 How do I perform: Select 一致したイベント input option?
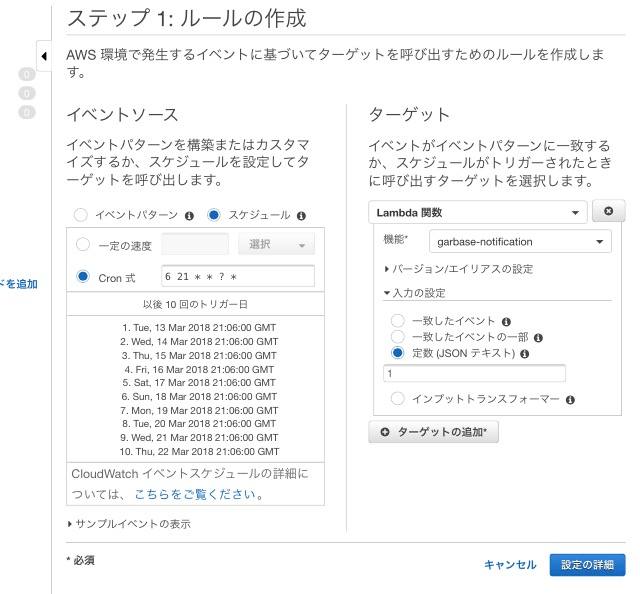397,321
